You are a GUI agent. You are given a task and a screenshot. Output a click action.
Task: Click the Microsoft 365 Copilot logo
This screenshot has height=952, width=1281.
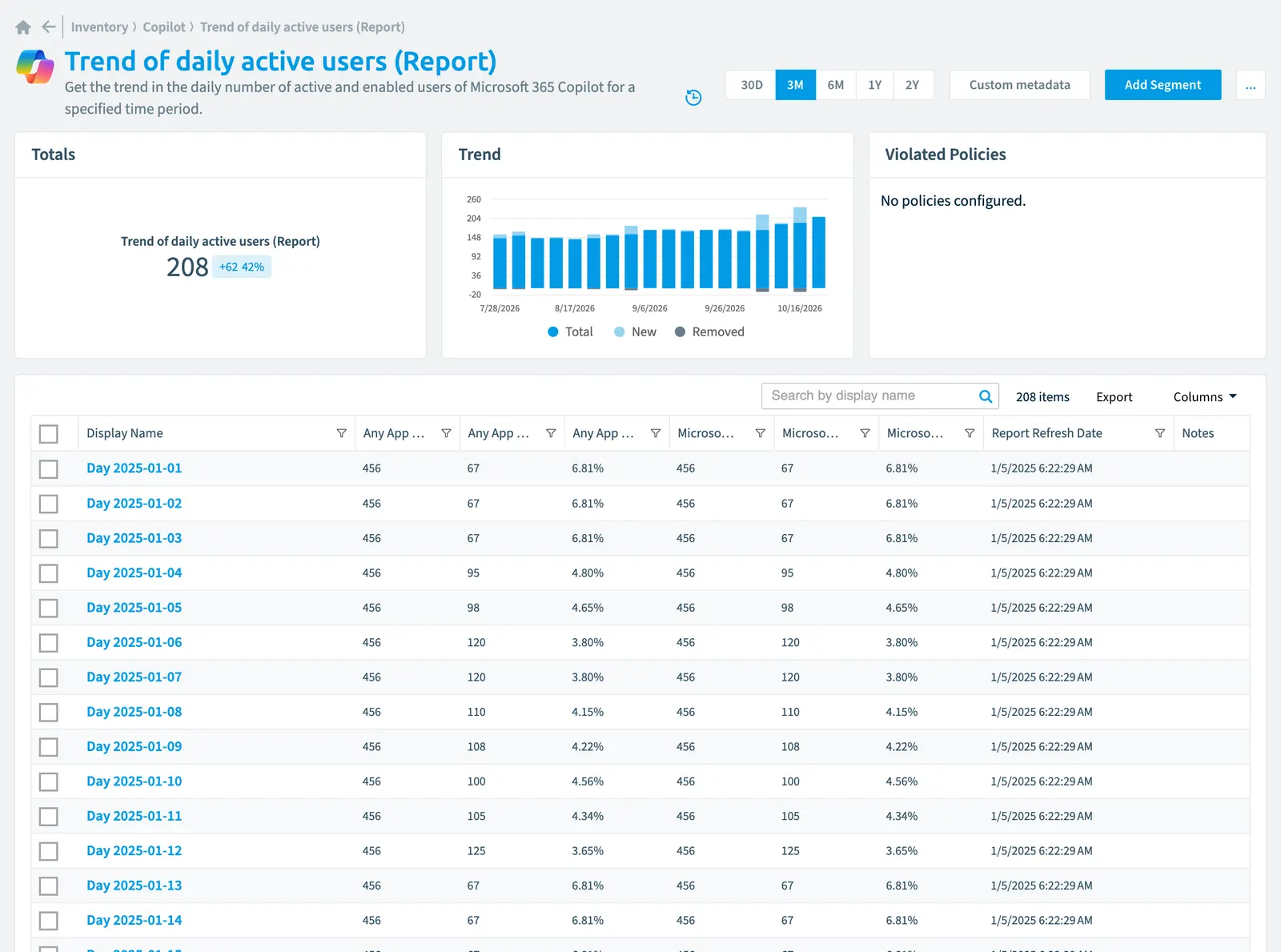tap(35, 66)
